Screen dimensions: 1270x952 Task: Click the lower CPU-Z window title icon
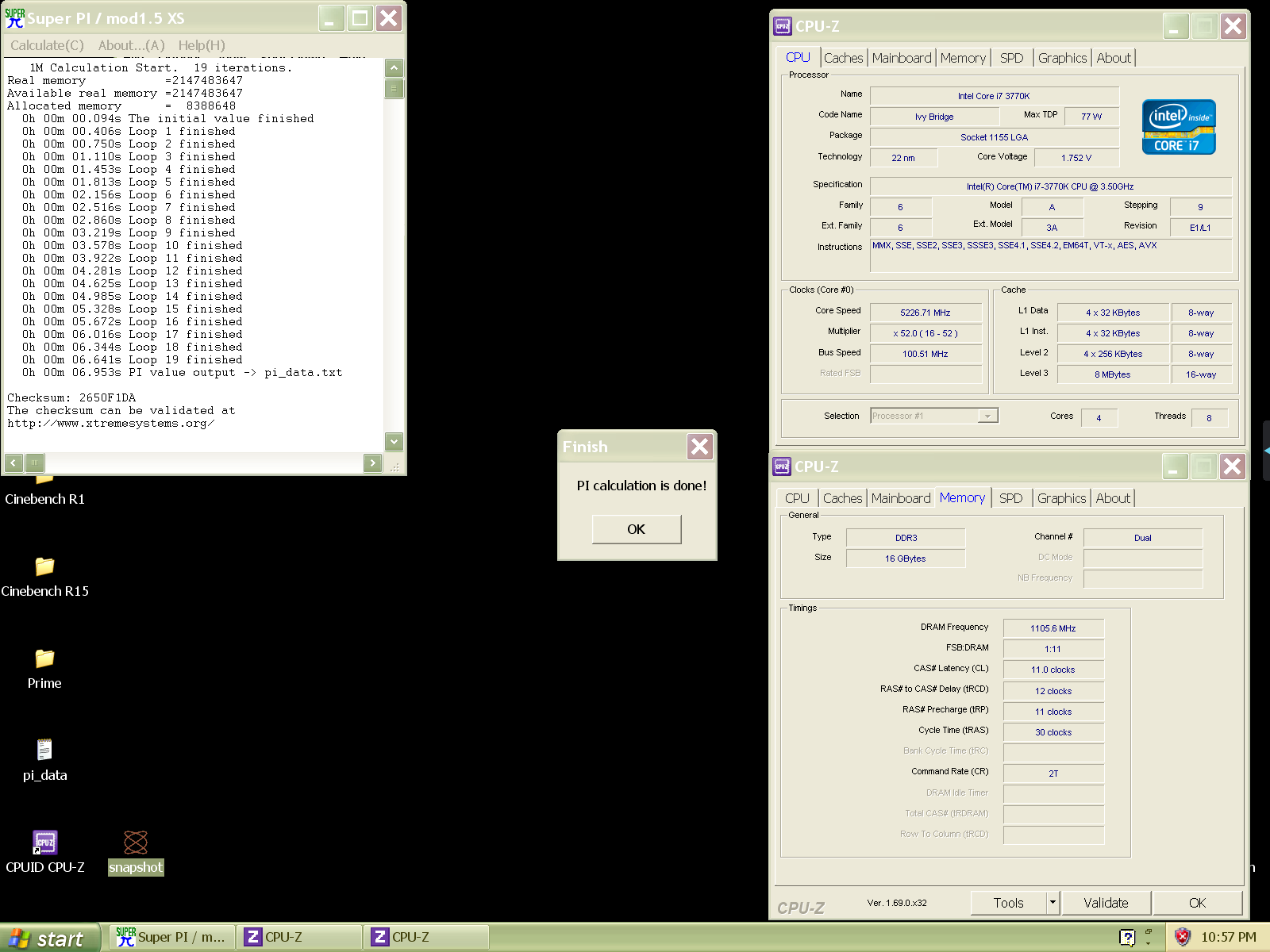click(x=782, y=466)
